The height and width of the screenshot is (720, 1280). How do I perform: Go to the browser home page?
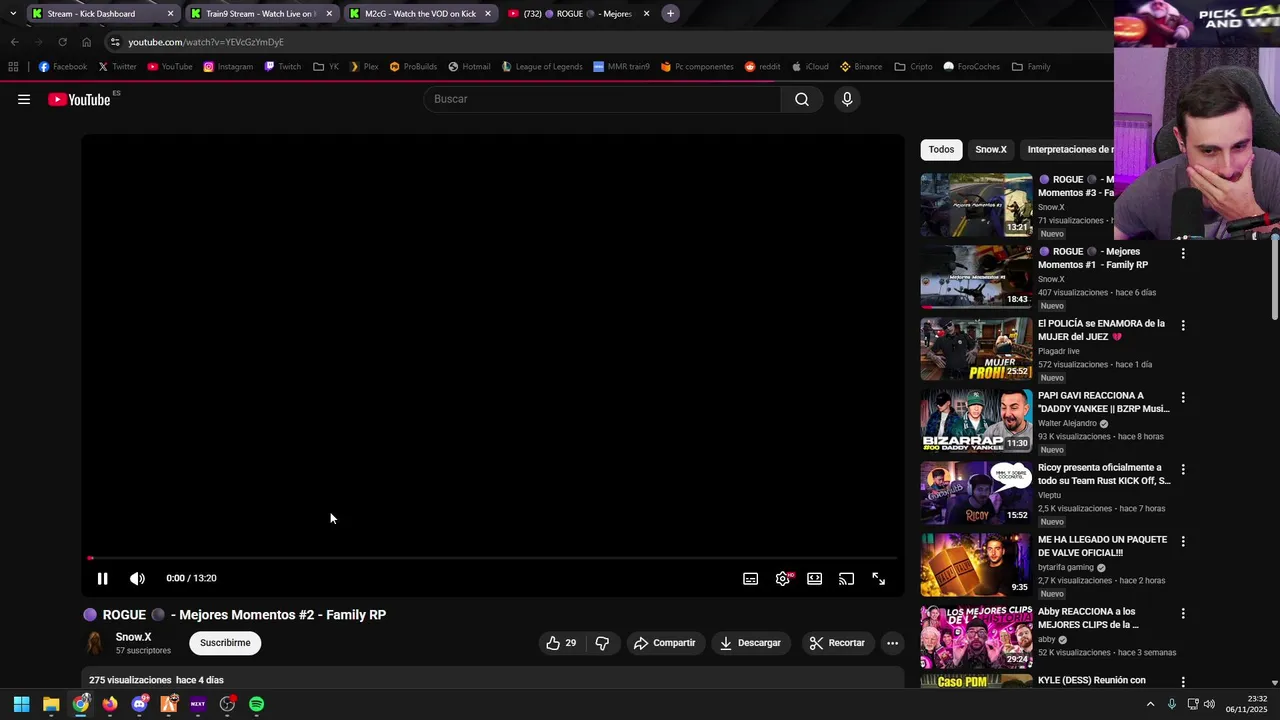click(x=86, y=42)
